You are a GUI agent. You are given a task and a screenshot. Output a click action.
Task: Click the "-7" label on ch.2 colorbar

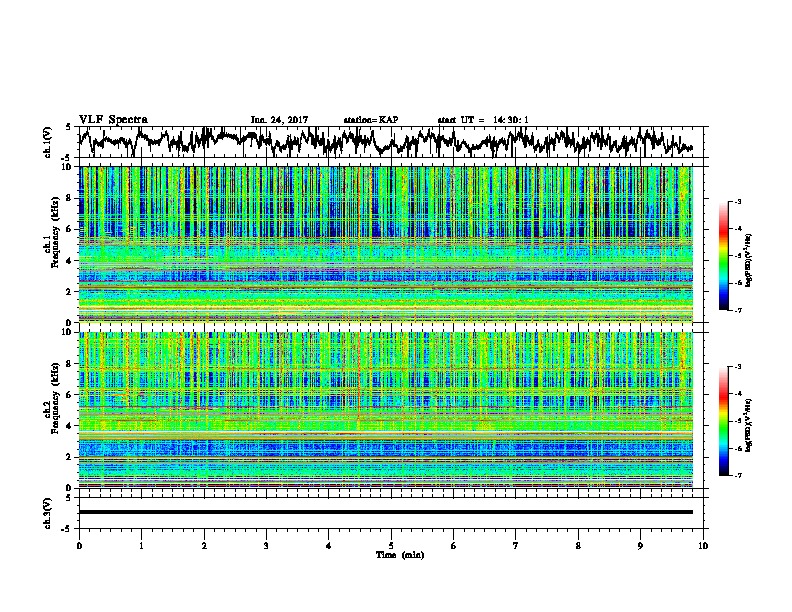(x=738, y=475)
